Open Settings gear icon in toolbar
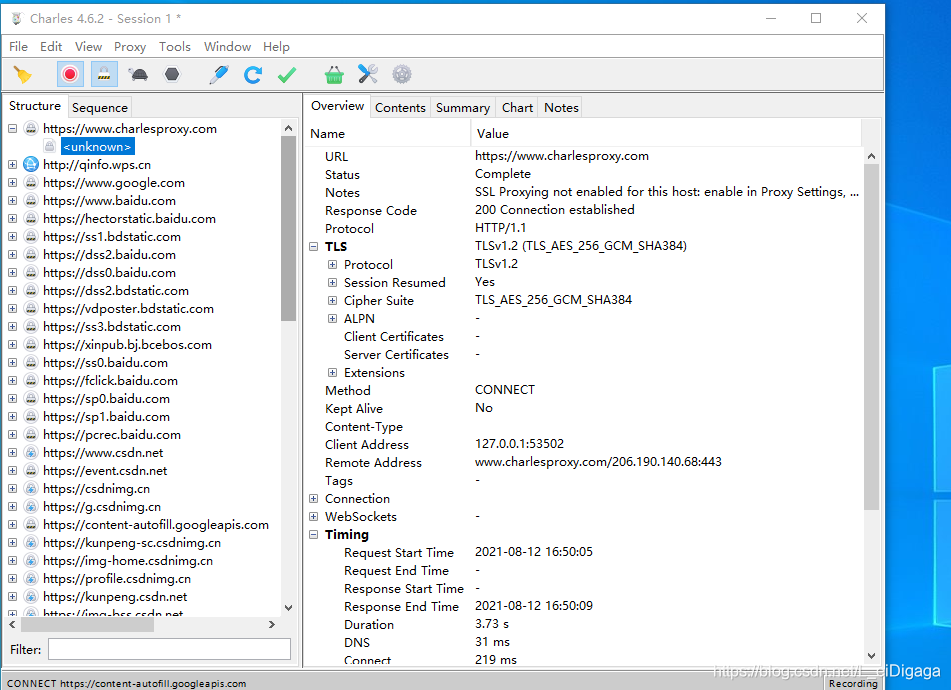 tap(402, 75)
